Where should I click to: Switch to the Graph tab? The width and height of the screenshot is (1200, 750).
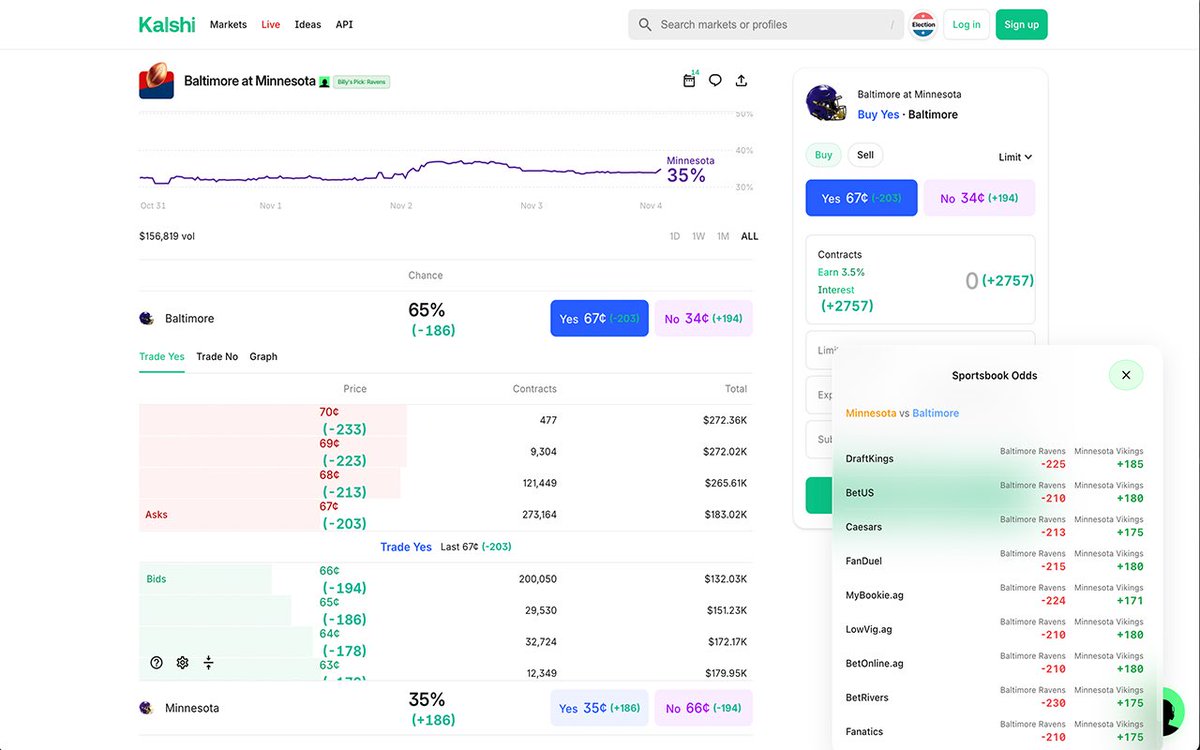click(x=263, y=356)
